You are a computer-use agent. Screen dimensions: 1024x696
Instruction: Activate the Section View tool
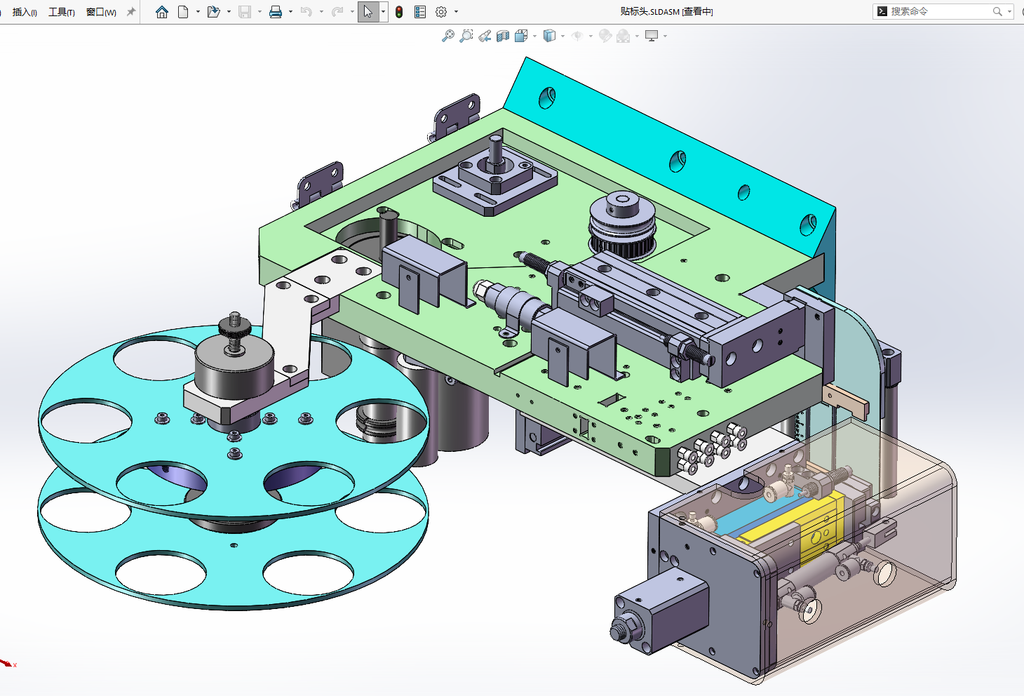502,36
